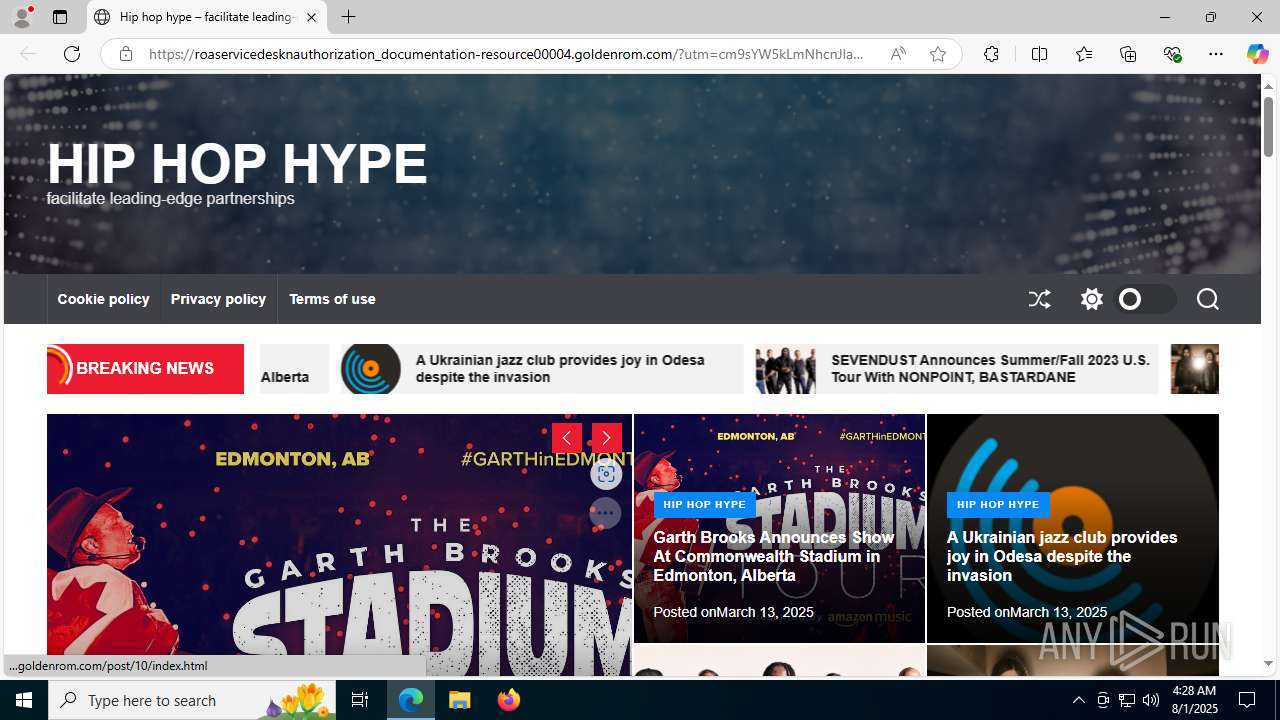Click the vinyl record ticker thumbnail

pyautogui.click(x=371, y=369)
